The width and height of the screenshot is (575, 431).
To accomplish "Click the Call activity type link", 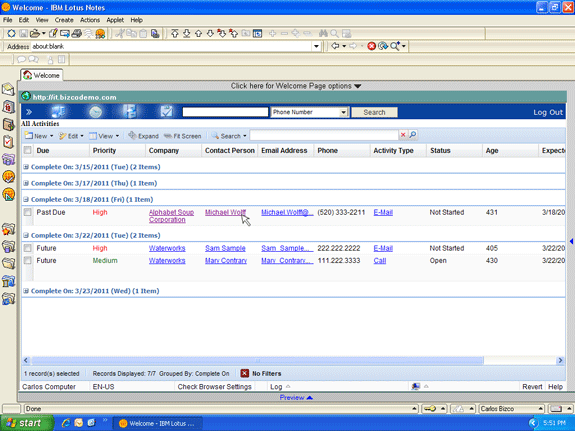I will click(x=380, y=260).
